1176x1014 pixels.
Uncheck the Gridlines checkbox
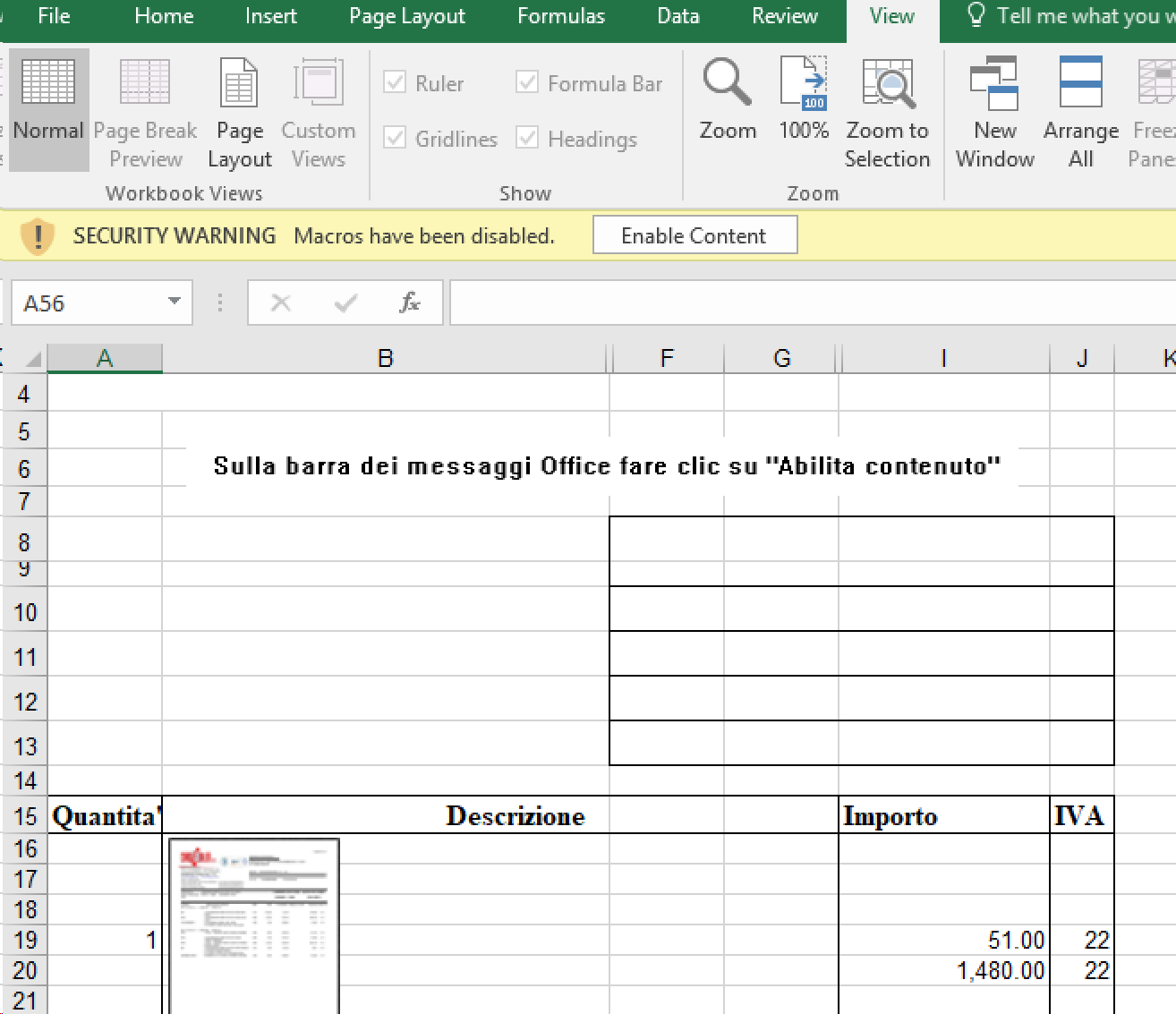[396, 139]
